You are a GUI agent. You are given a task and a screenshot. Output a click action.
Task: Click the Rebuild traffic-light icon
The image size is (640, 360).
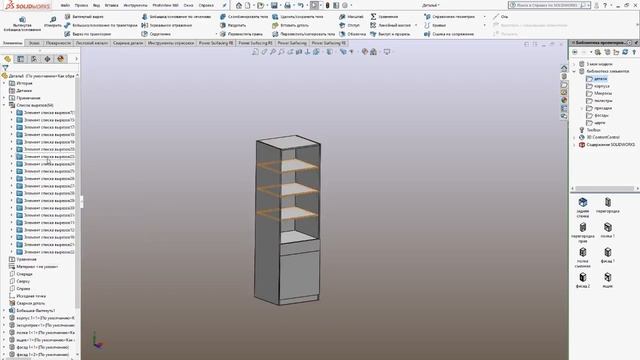[x=327, y=5]
